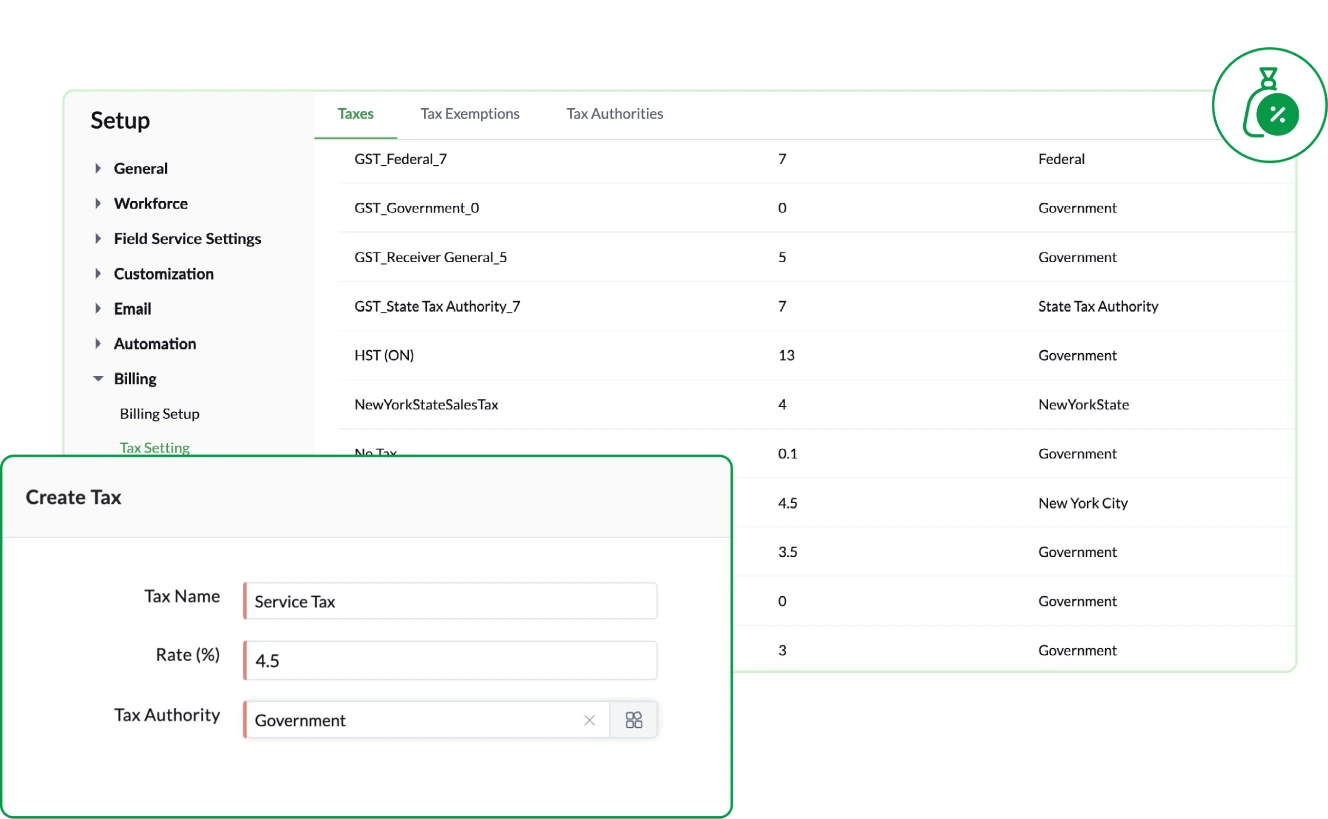Image resolution: width=1328 pixels, height=819 pixels.
Task: Open the Tax Authority lookup icon
Action: coord(633,720)
